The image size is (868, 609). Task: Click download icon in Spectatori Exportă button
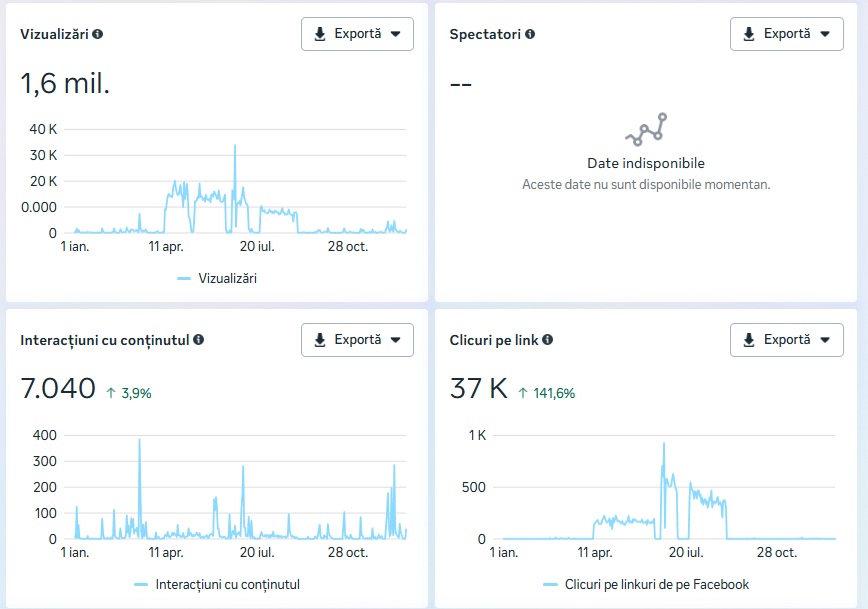tap(749, 34)
